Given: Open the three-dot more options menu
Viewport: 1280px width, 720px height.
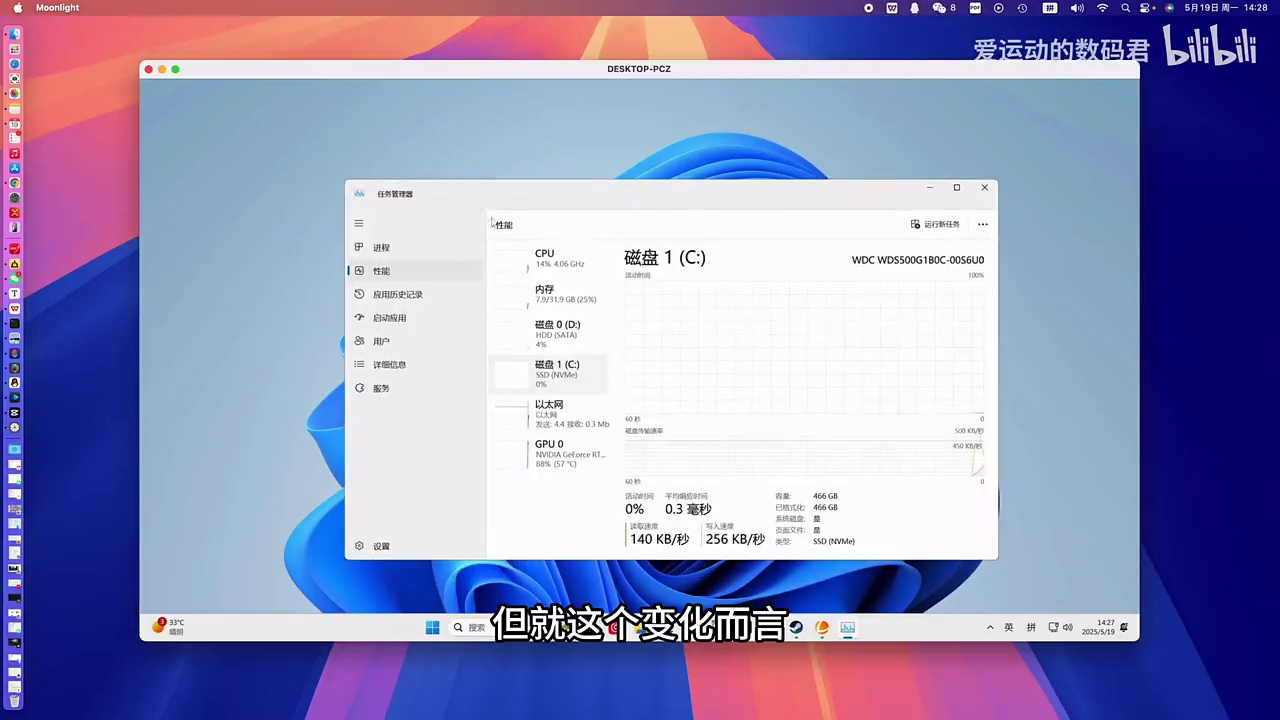Looking at the screenshot, I should (x=983, y=224).
